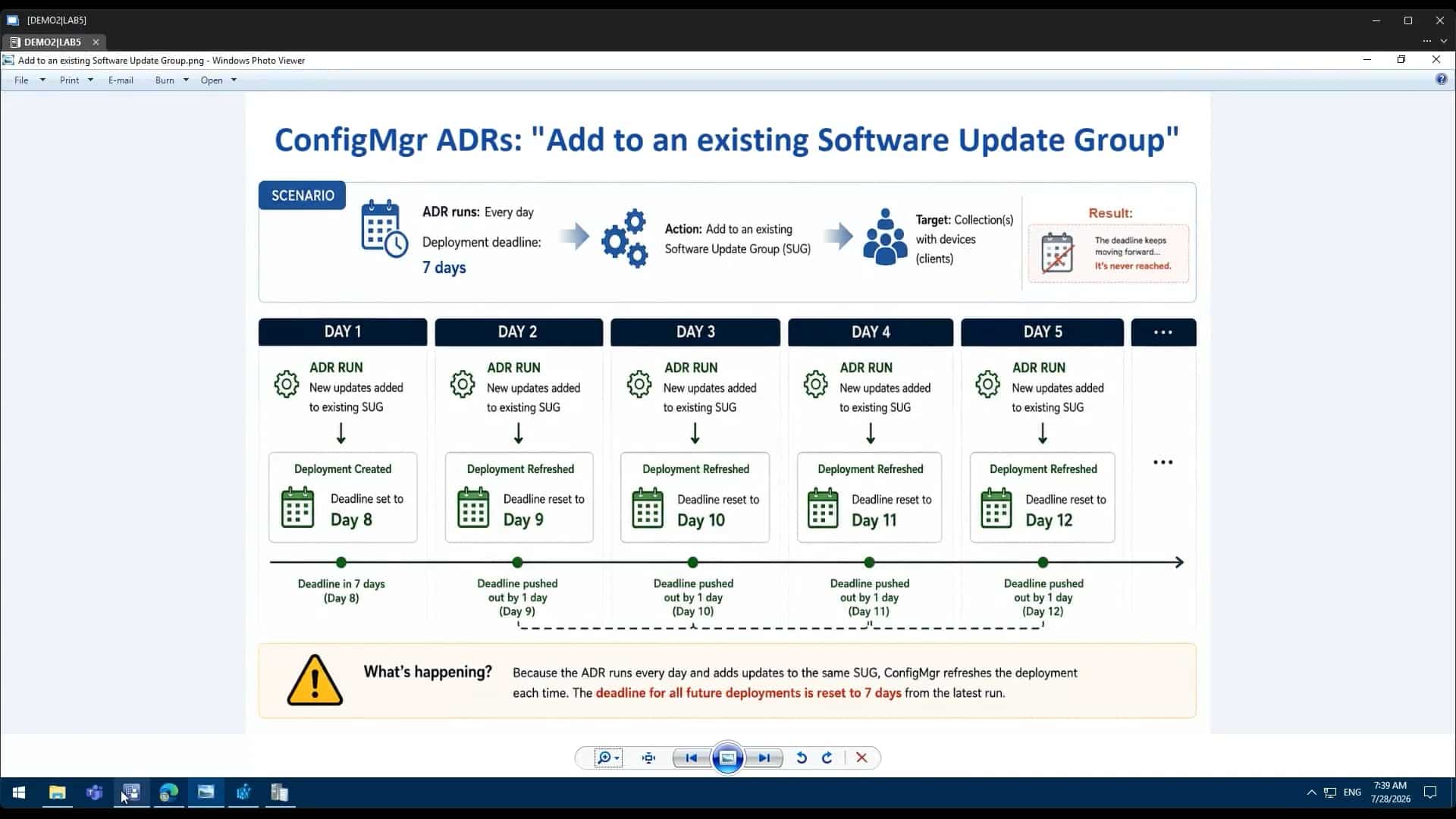
Task: Click the blue people-network taskbar icon
Action: tap(243, 792)
